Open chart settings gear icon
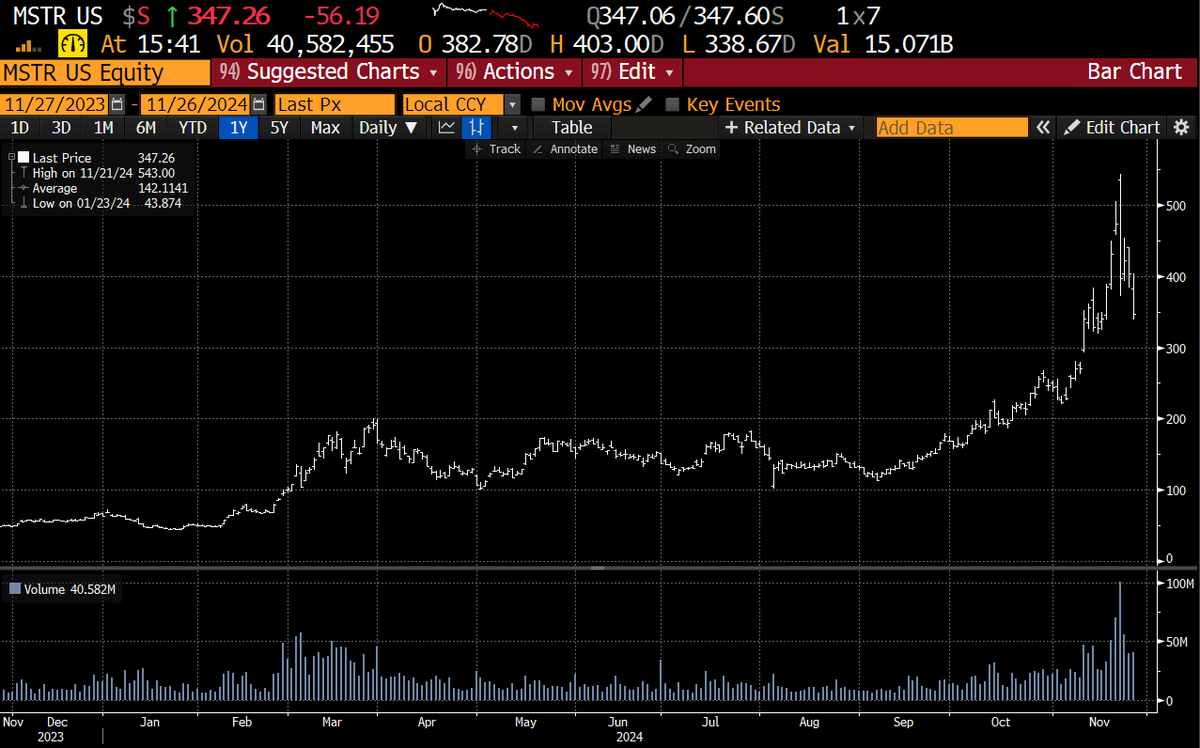 coord(1181,127)
